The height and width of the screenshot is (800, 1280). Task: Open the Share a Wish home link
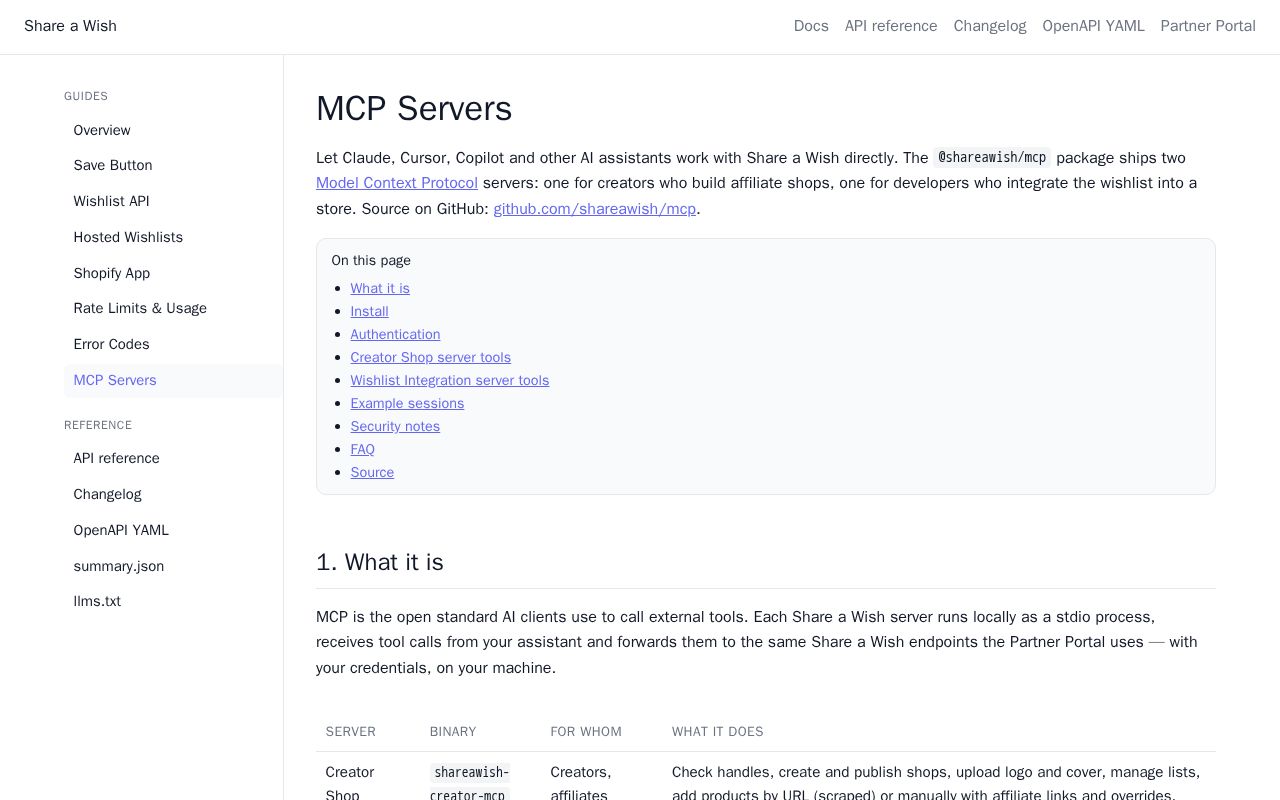(x=70, y=26)
